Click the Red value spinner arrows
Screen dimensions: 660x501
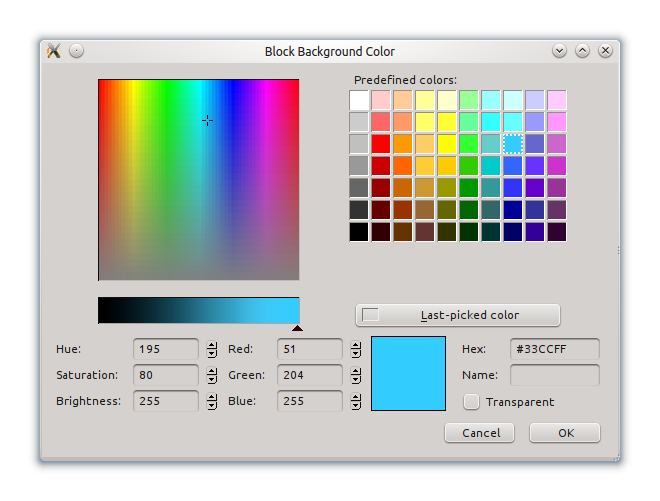(x=355, y=349)
